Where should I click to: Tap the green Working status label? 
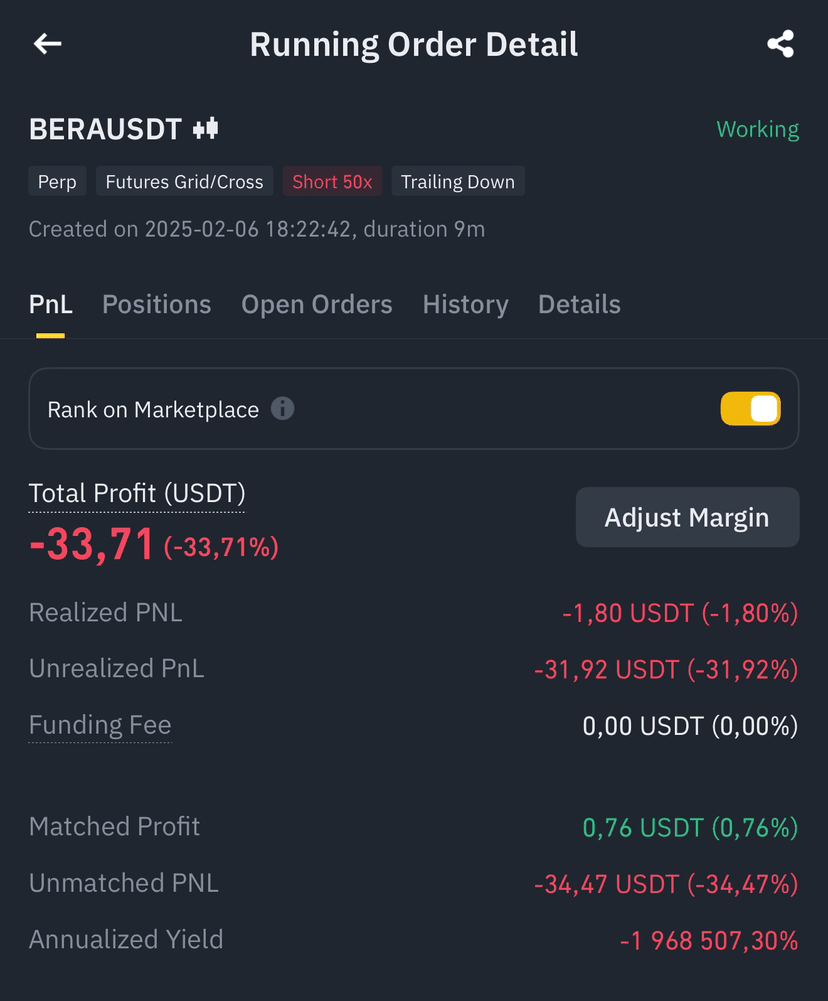[x=758, y=130]
